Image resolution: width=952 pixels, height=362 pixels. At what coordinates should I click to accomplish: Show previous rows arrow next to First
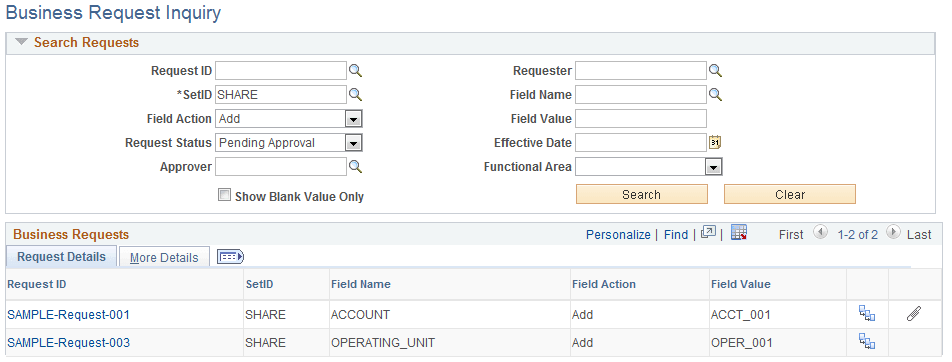[x=820, y=232]
